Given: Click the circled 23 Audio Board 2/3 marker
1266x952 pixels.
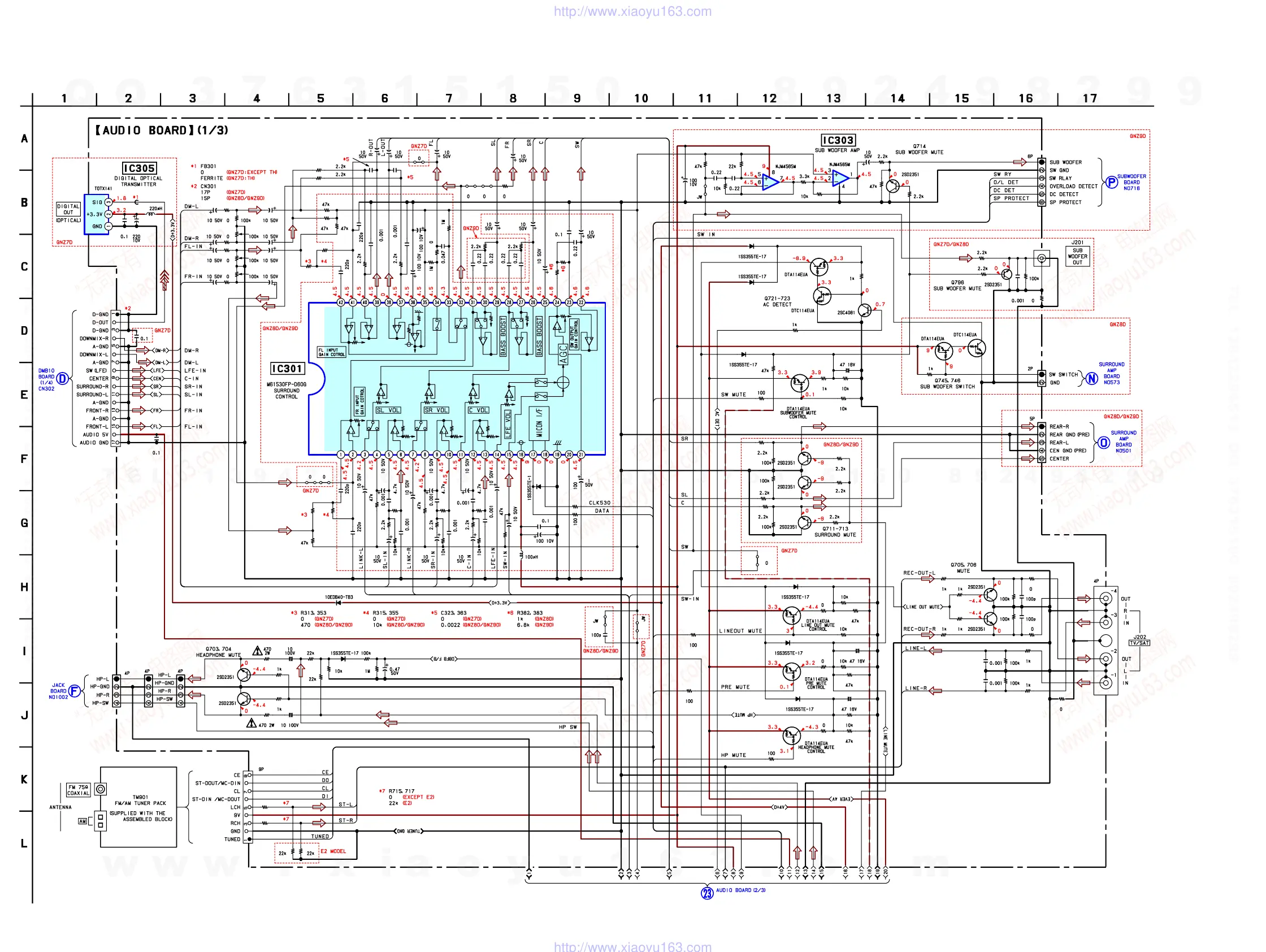Looking at the screenshot, I should 708,893.
